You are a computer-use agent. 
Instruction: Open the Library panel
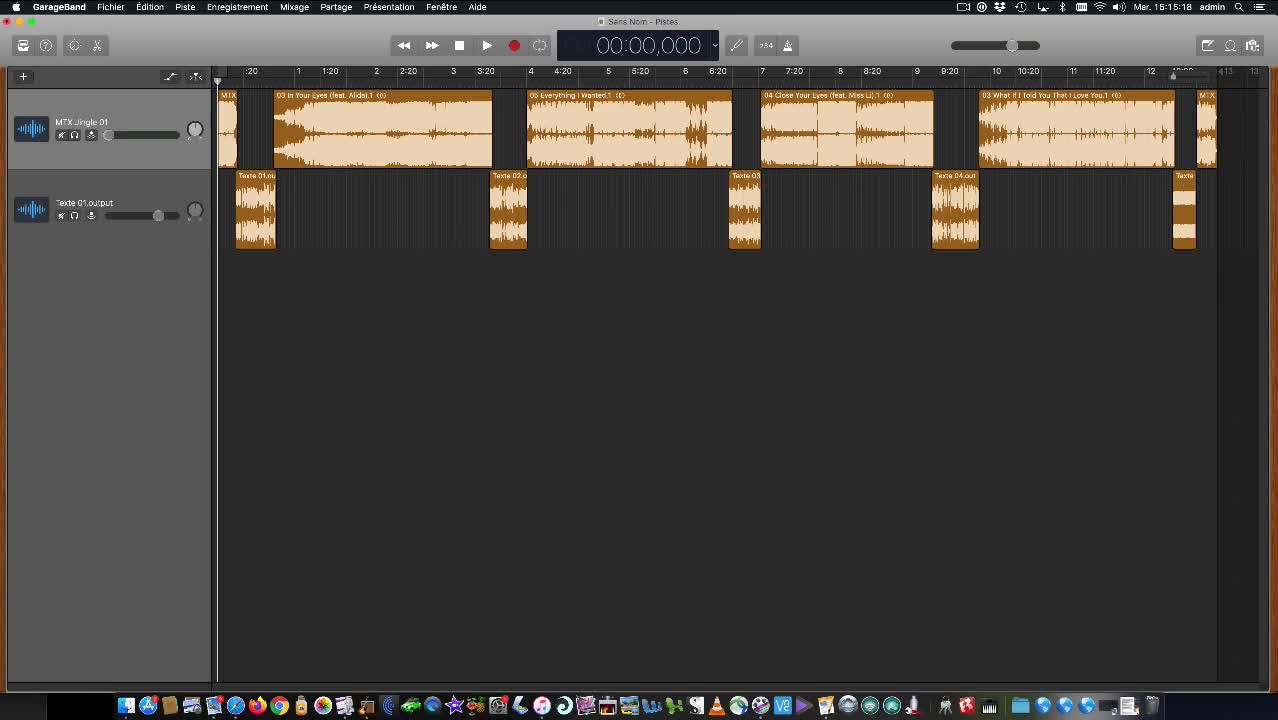pos(23,45)
